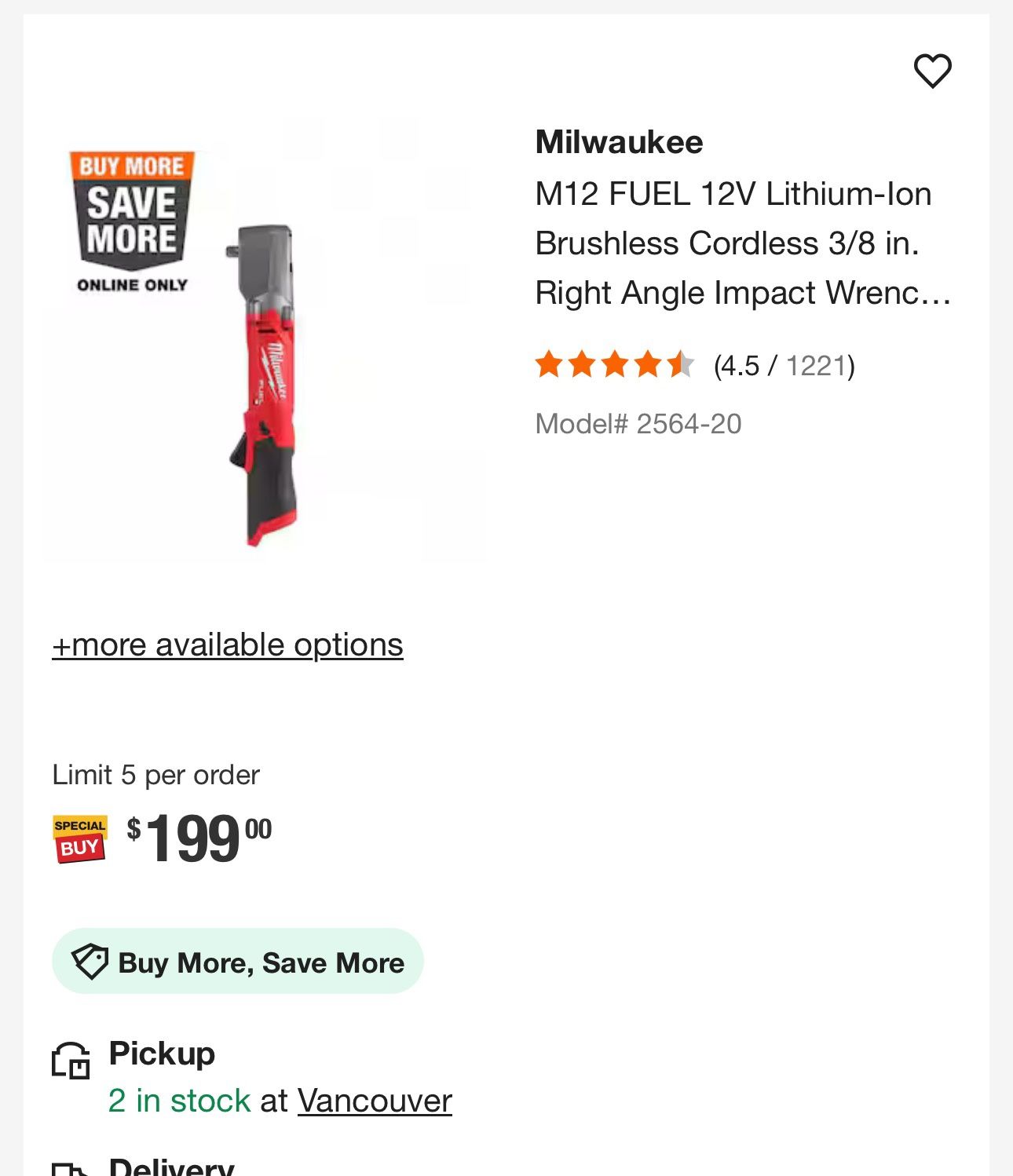Expand the +more available options link
Viewport: 1013px width, 1176px height.
click(228, 645)
